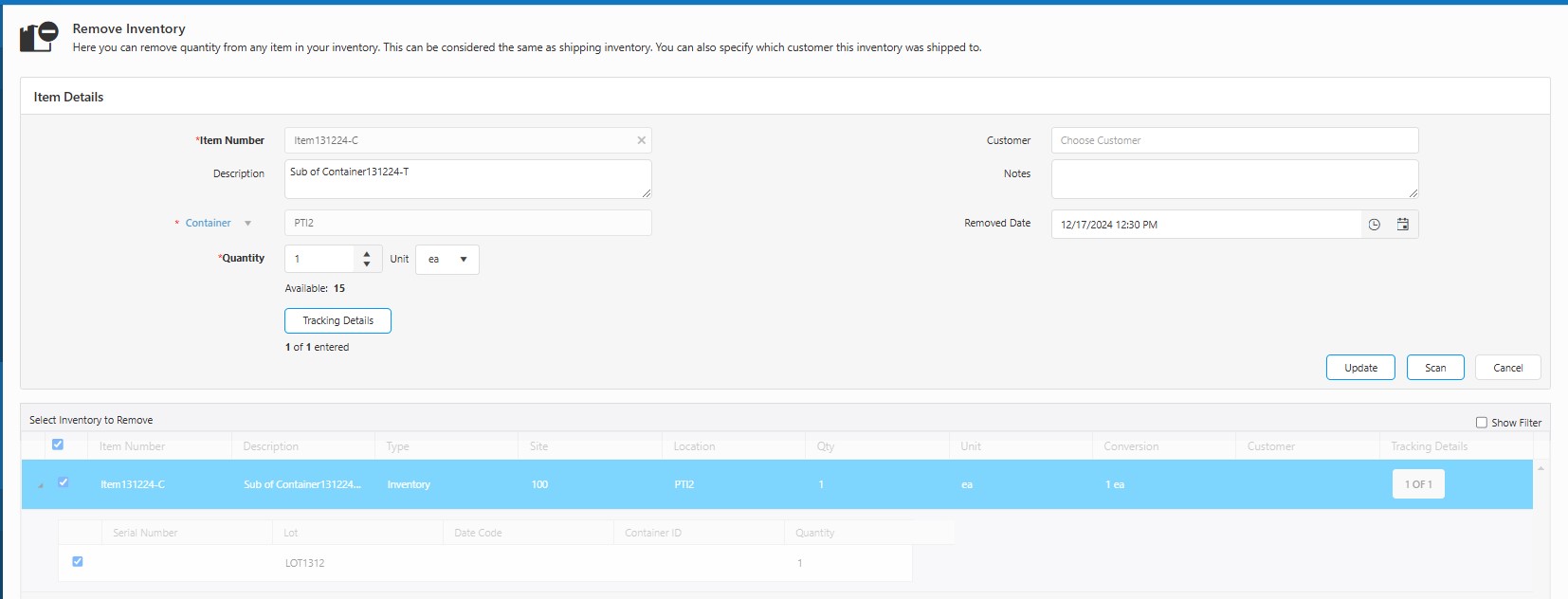Click into the Notes text area
Screen dimensions: 1568x599
point(1233,178)
